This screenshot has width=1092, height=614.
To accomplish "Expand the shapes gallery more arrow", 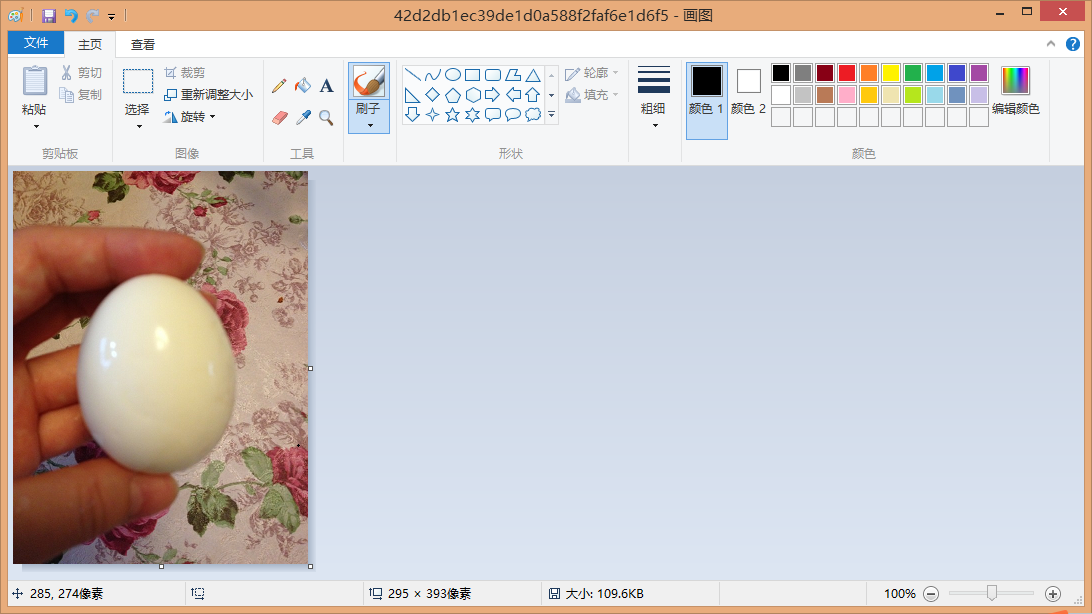I will coord(552,115).
